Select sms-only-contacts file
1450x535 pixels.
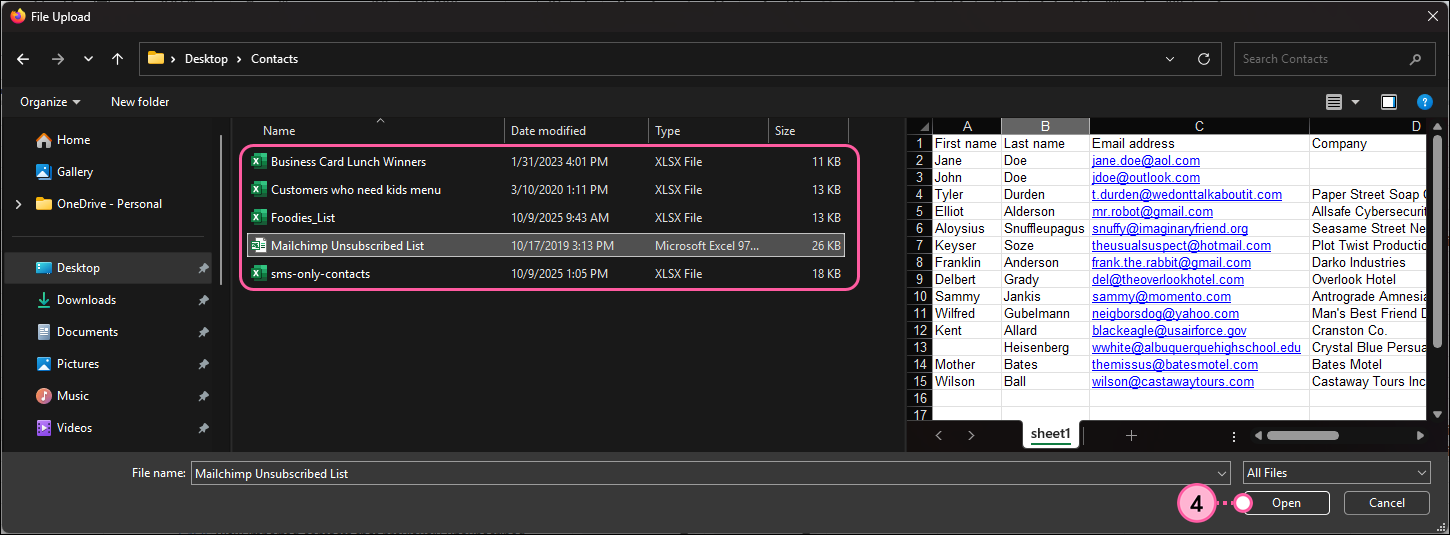click(546, 274)
